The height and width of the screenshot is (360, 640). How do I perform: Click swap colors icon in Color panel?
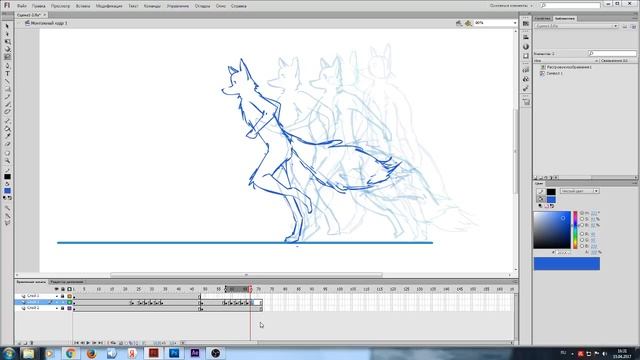(x=552, y=206)
